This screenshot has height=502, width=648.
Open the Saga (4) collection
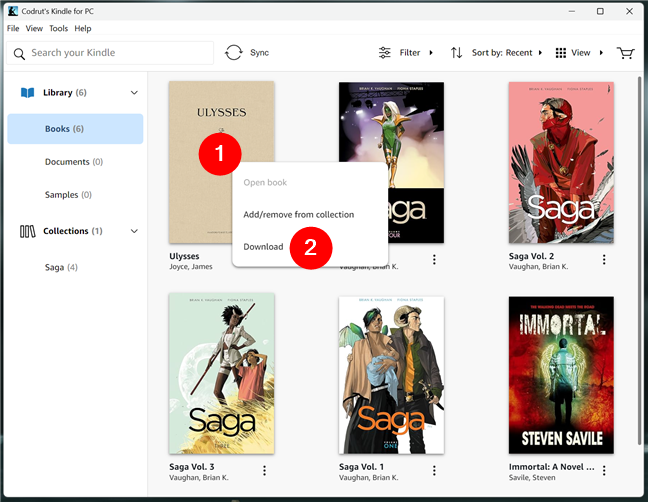click(61, 267)
